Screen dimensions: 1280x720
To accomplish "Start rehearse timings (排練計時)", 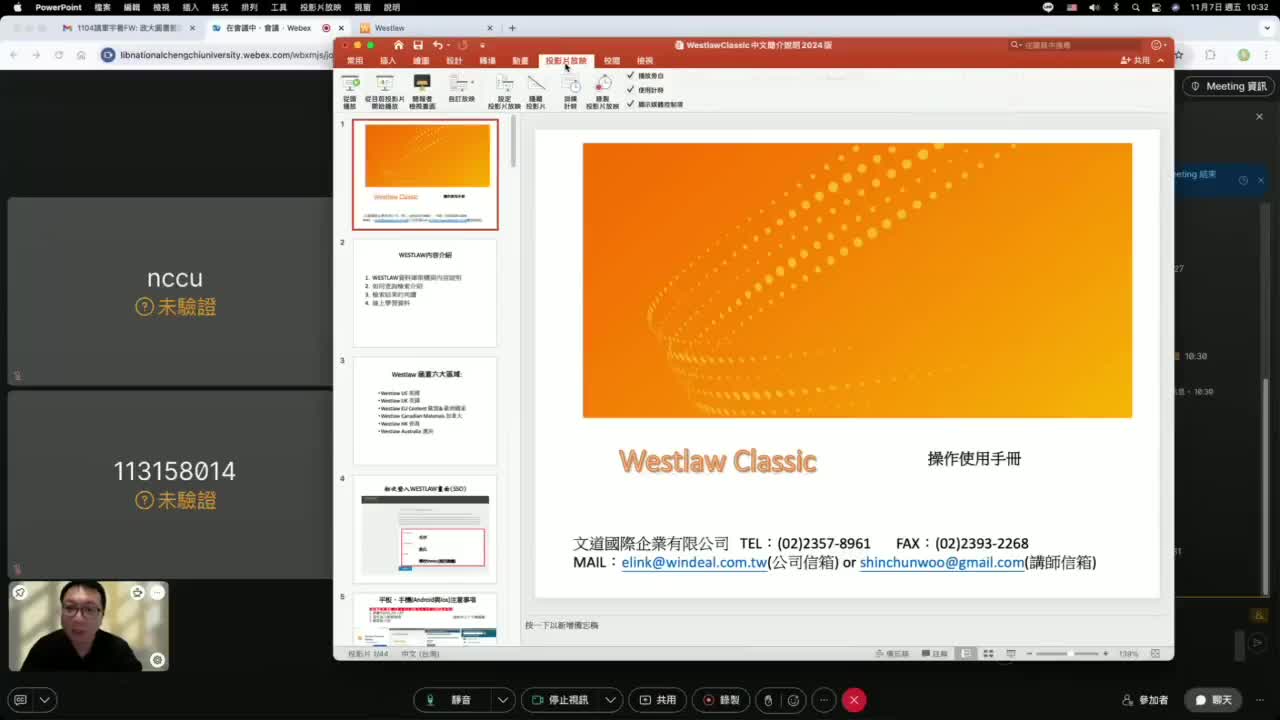I will coord(570,90).
